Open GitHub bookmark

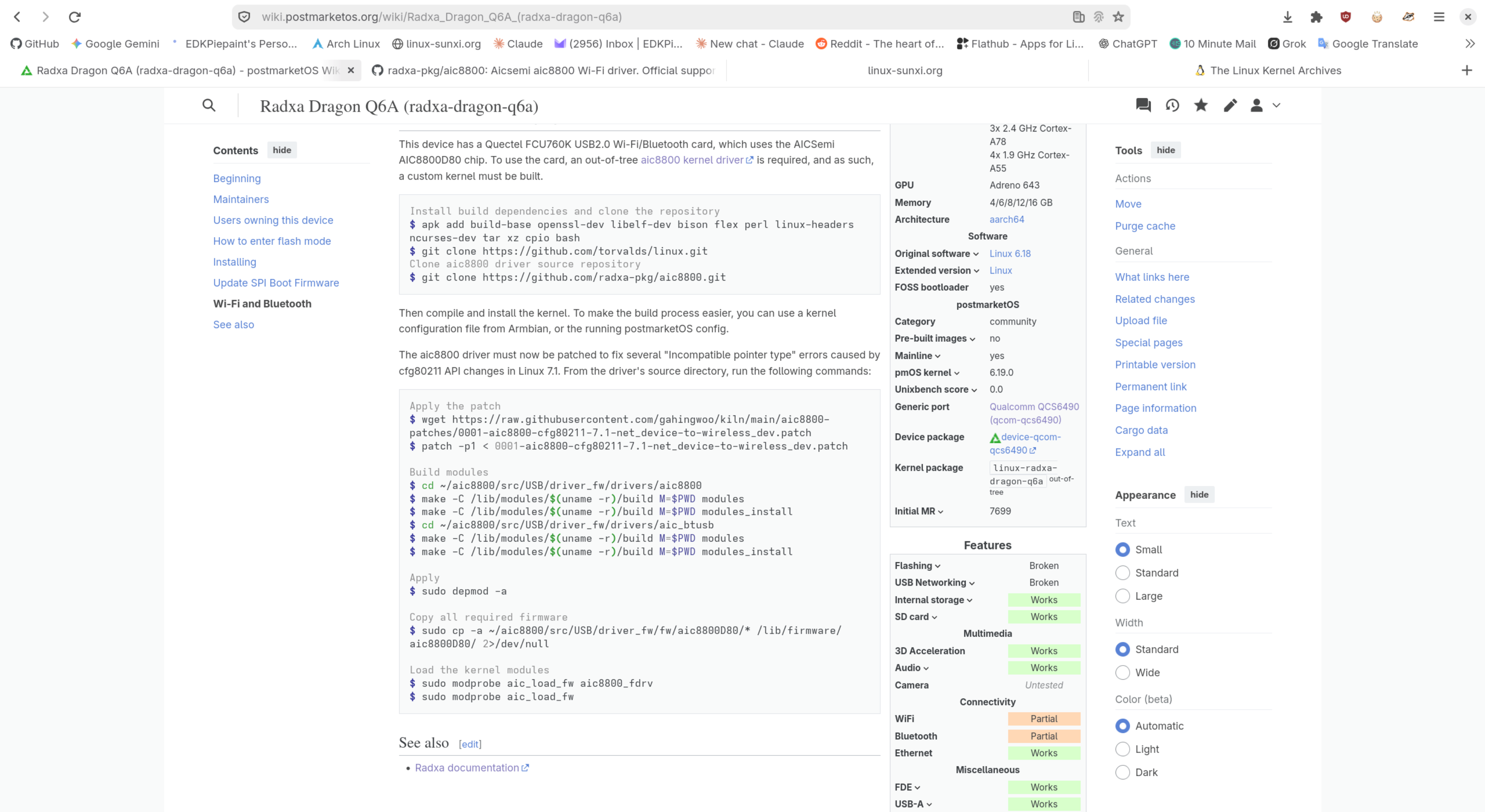(x=34, y=44)
